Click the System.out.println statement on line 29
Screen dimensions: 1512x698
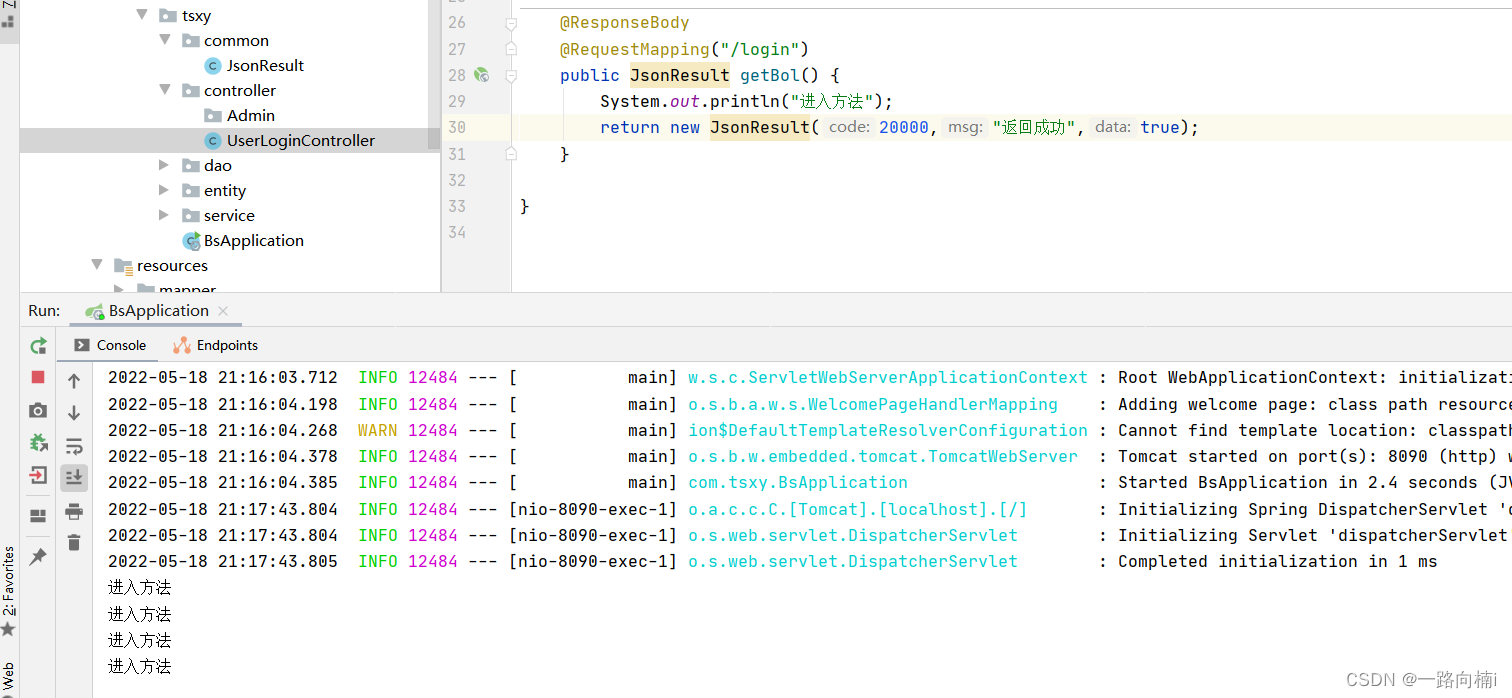[746, 101]
